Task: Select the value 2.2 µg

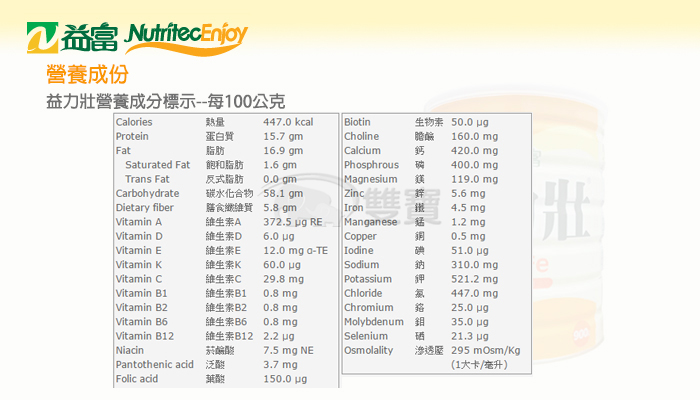Action: pyautogui.click(x=279, y=336)
